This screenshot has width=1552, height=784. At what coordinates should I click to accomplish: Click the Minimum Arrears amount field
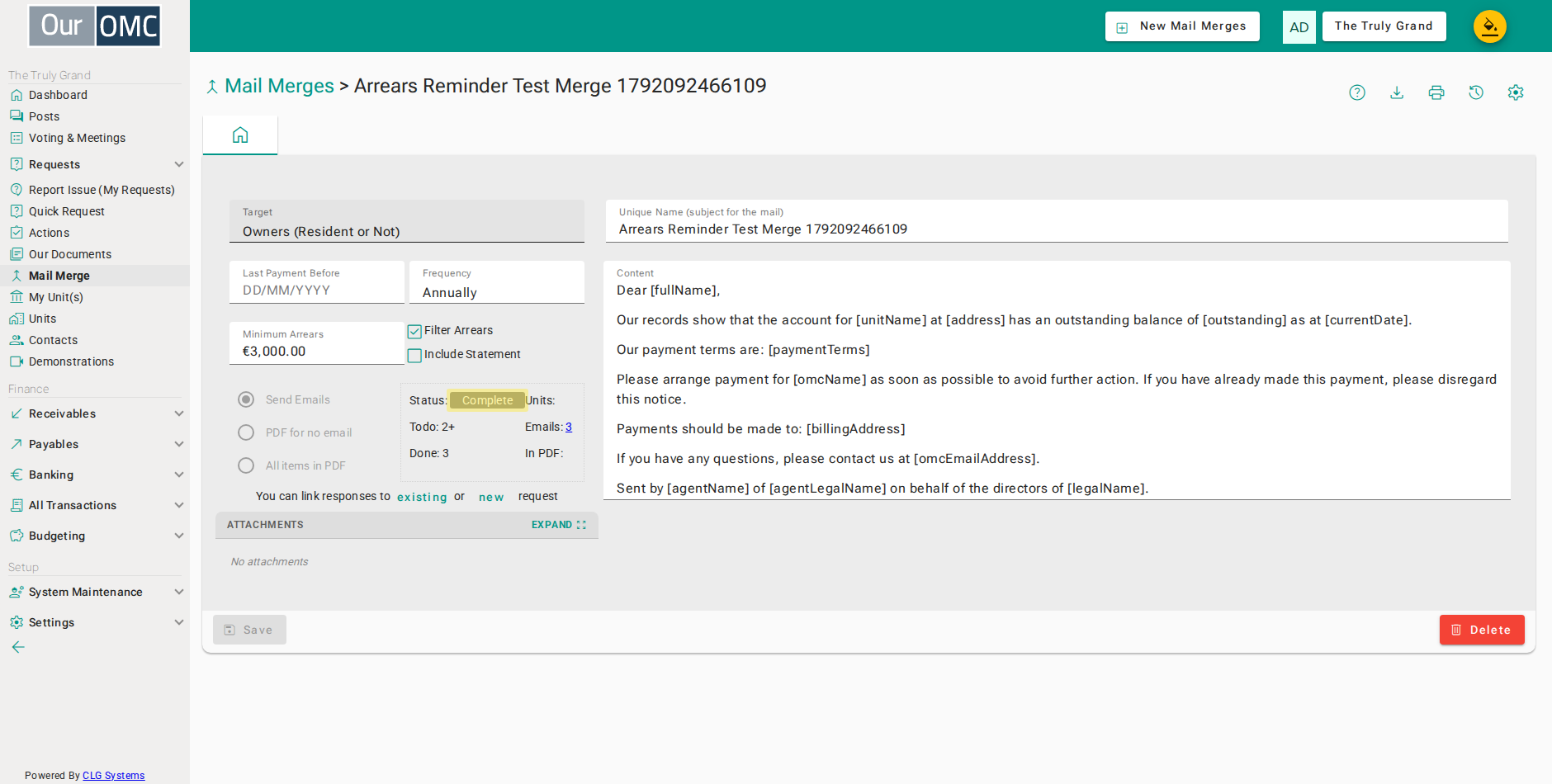tap(317, 343)
